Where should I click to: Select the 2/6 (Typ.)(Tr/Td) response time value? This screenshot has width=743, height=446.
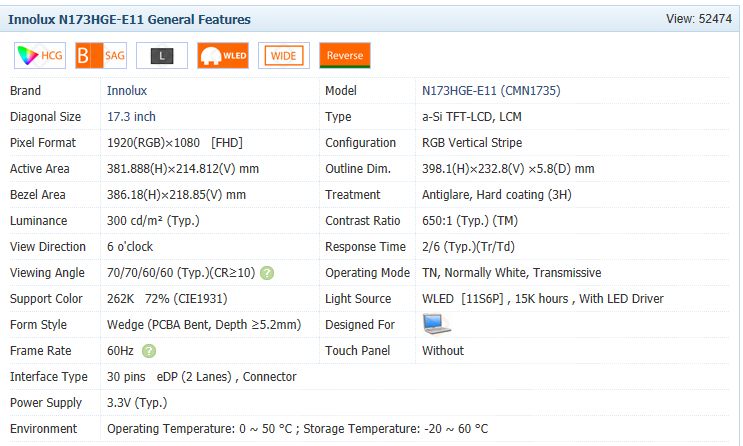(468, 247)
